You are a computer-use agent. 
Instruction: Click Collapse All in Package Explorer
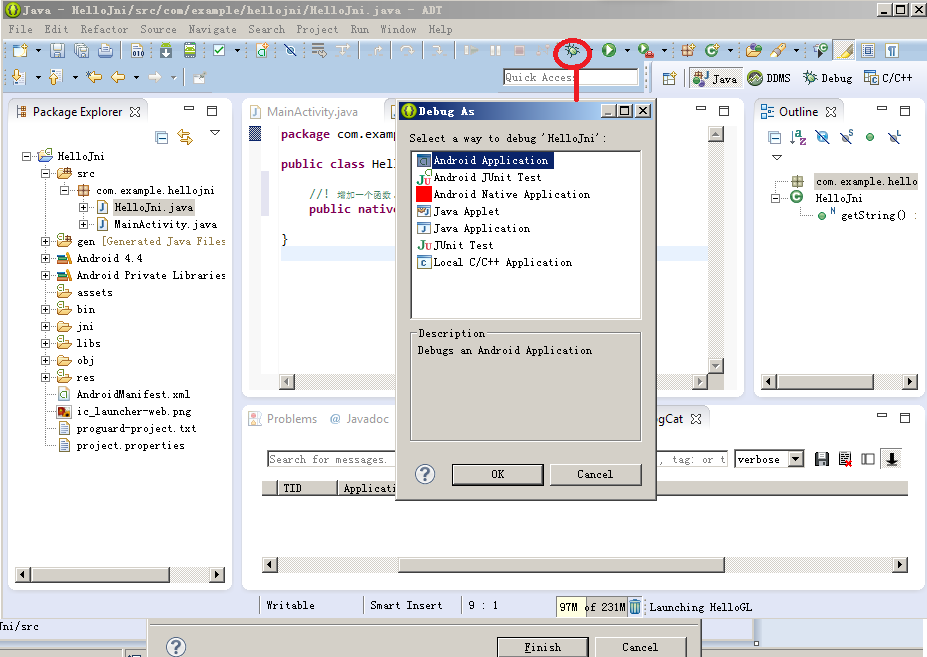pos(162,137)
